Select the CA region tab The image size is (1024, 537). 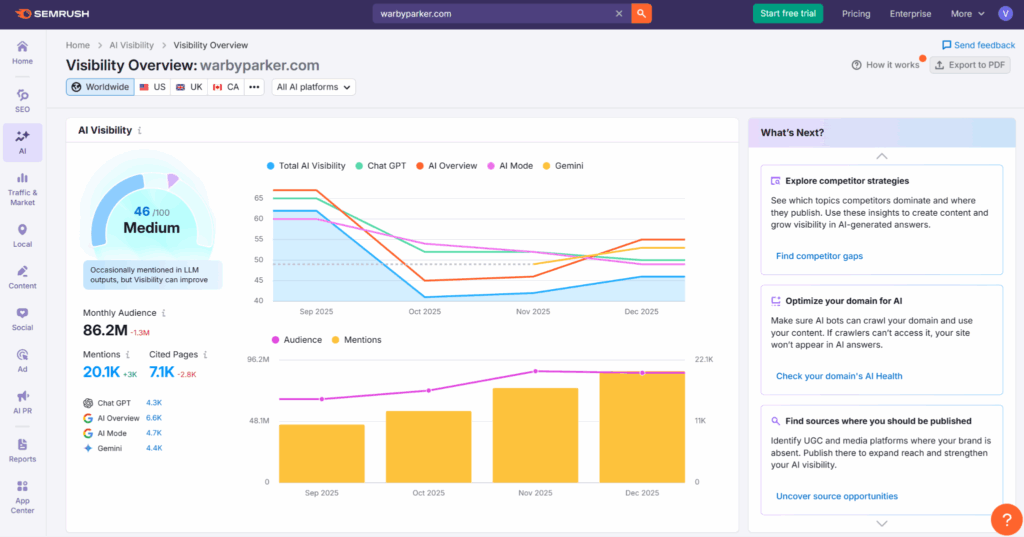pyautogui.click(x=226, y=87)
